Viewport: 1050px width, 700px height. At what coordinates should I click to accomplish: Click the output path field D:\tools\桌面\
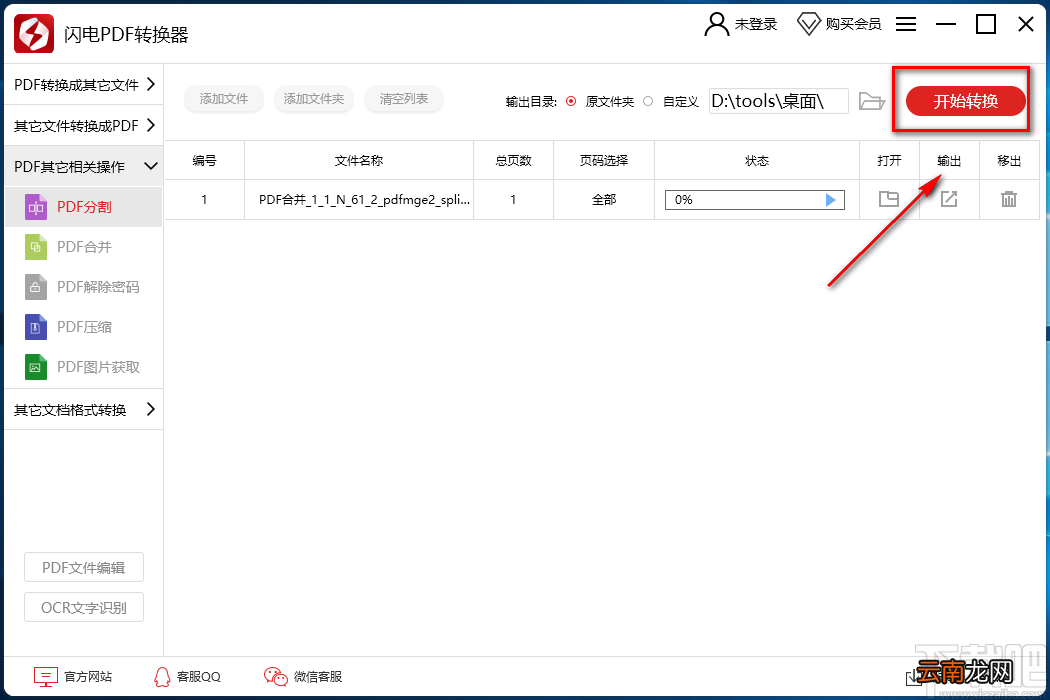click(x=779, y=101)
